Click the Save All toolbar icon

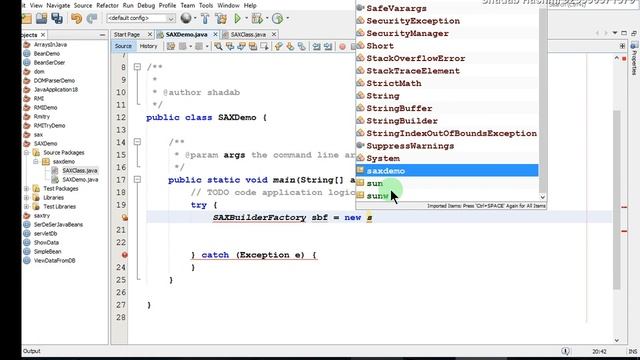57,18
